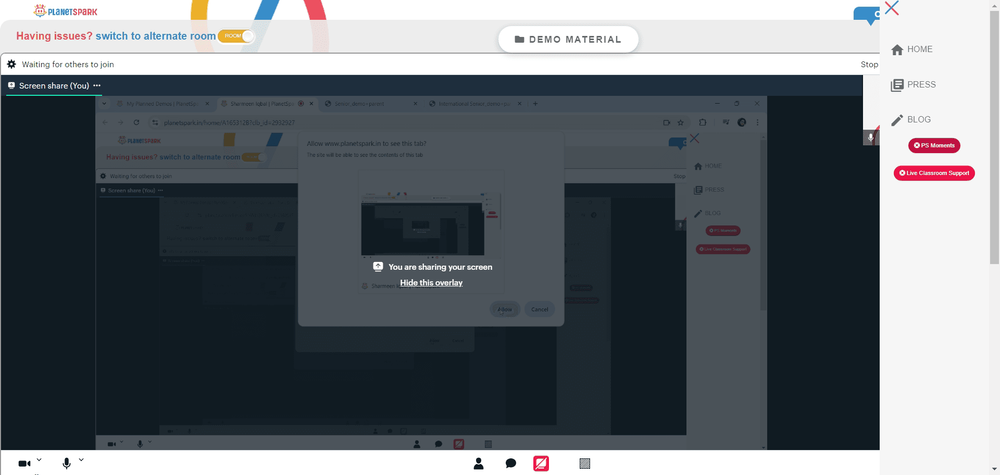
Task: Open the three-dot options on Screen share tab
Action: tap(97, 85)
